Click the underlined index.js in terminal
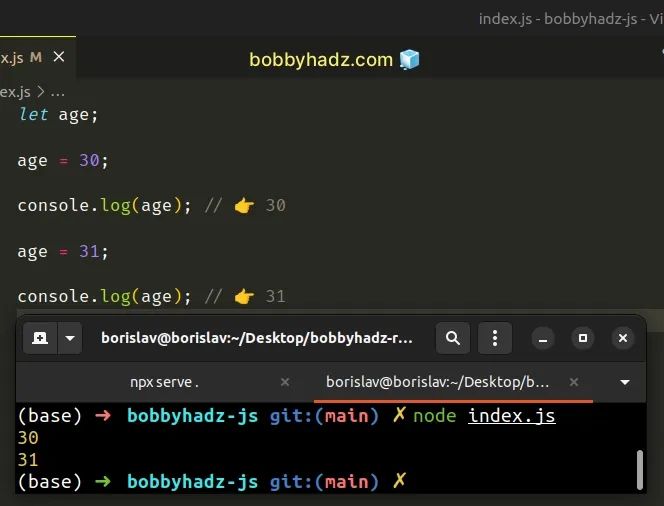664x506 pixels. 512,416
